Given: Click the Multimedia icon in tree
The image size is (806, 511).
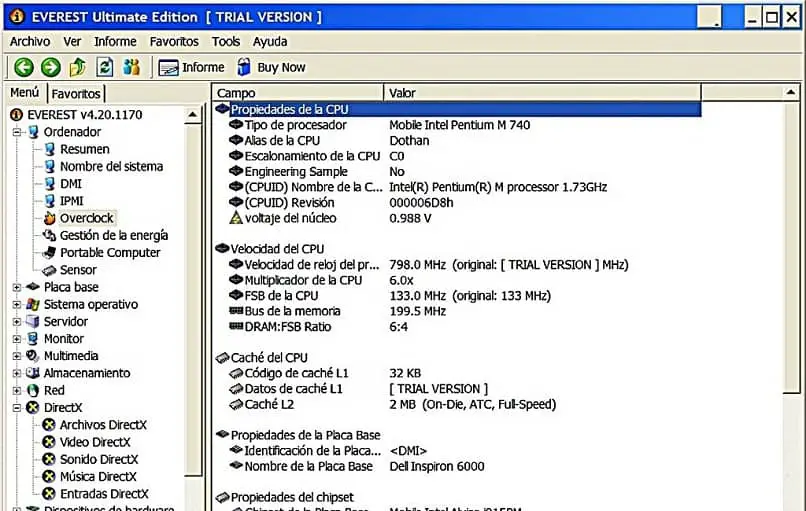Looking at the screenshot, I should click(x=33, y=356).
